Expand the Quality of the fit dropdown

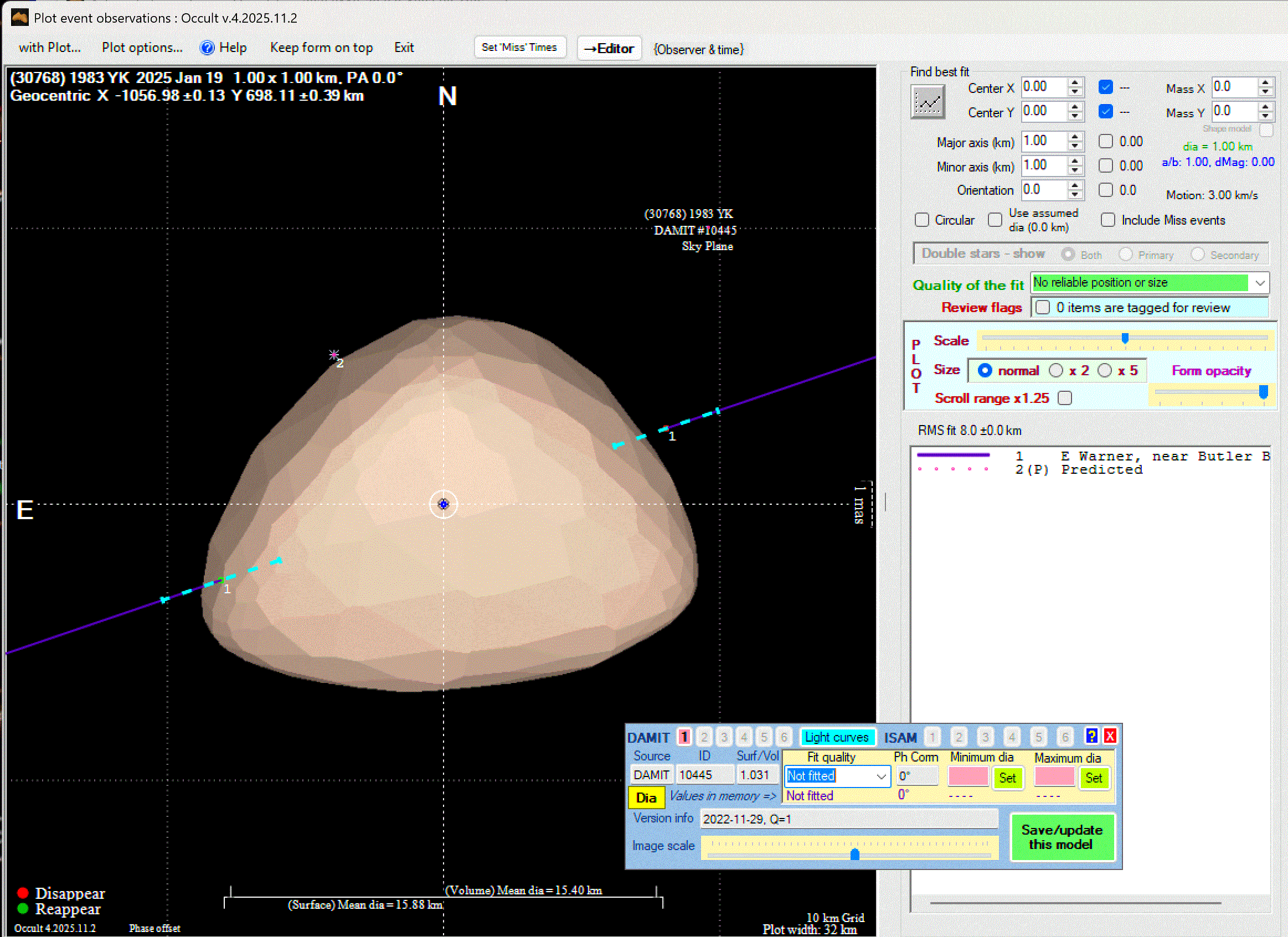coord(1260,283)
